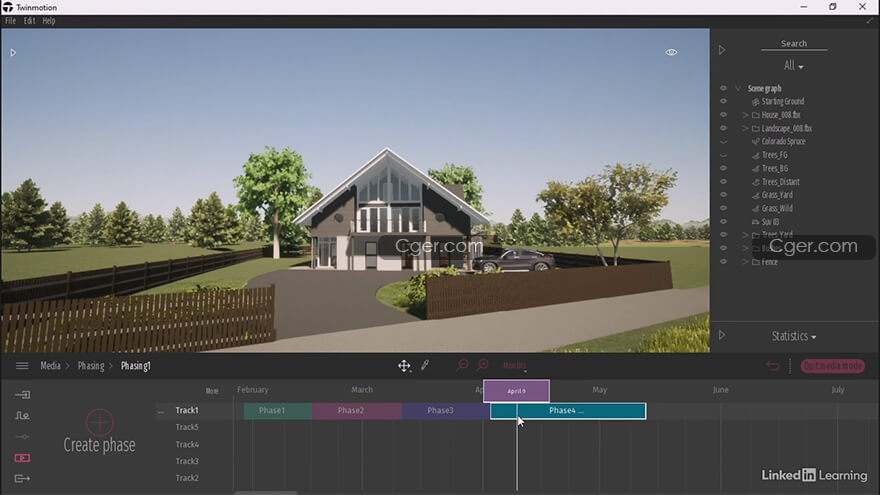Collapse the right panel with the arrow beside Search
The height and width of the screenshot is (495, 880).
click(x=722, y=50)
